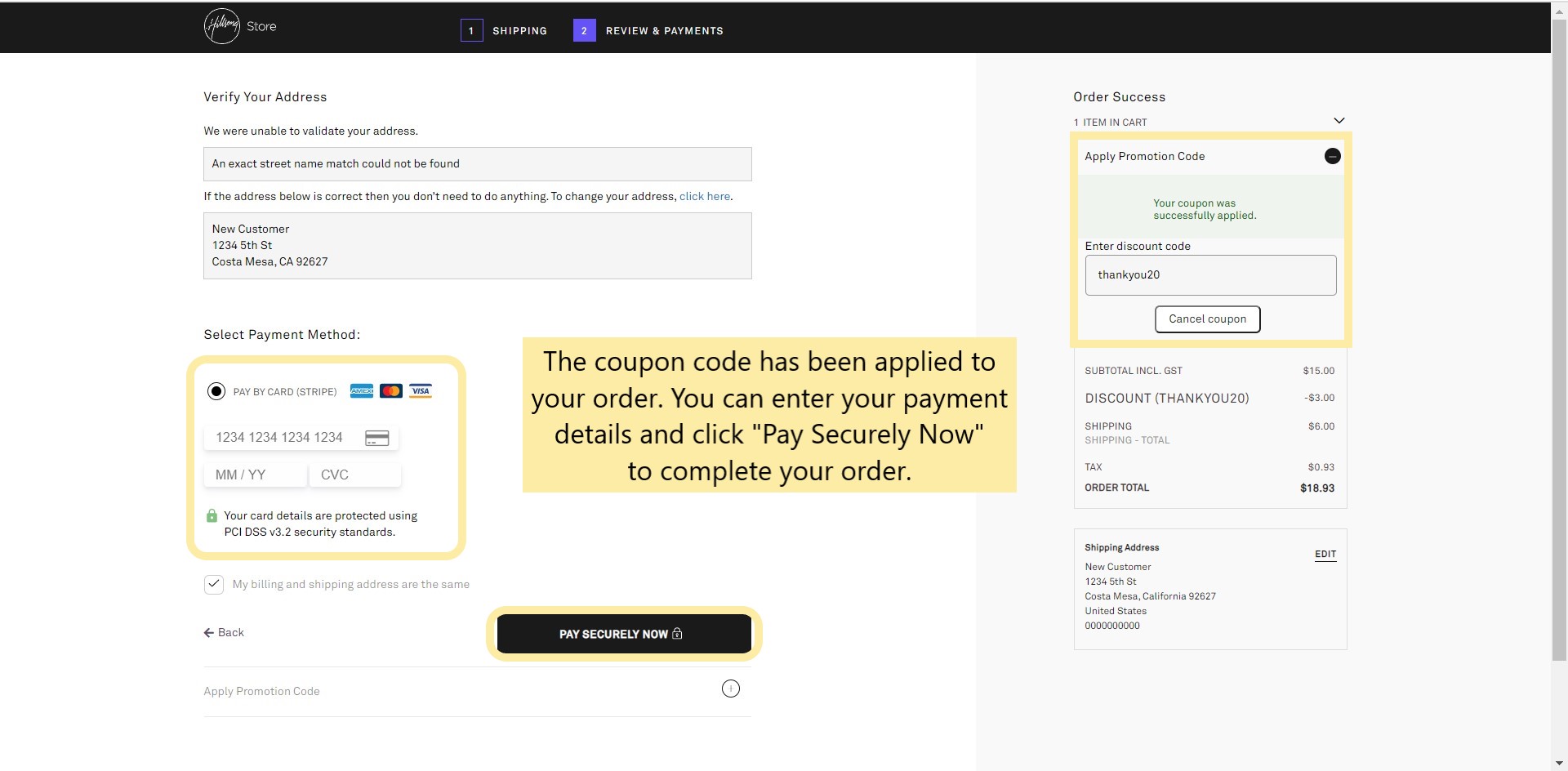Viewport: 1568px width, 771px height.
Task: Click the Mastercard icon
Action: coord(391,391)
